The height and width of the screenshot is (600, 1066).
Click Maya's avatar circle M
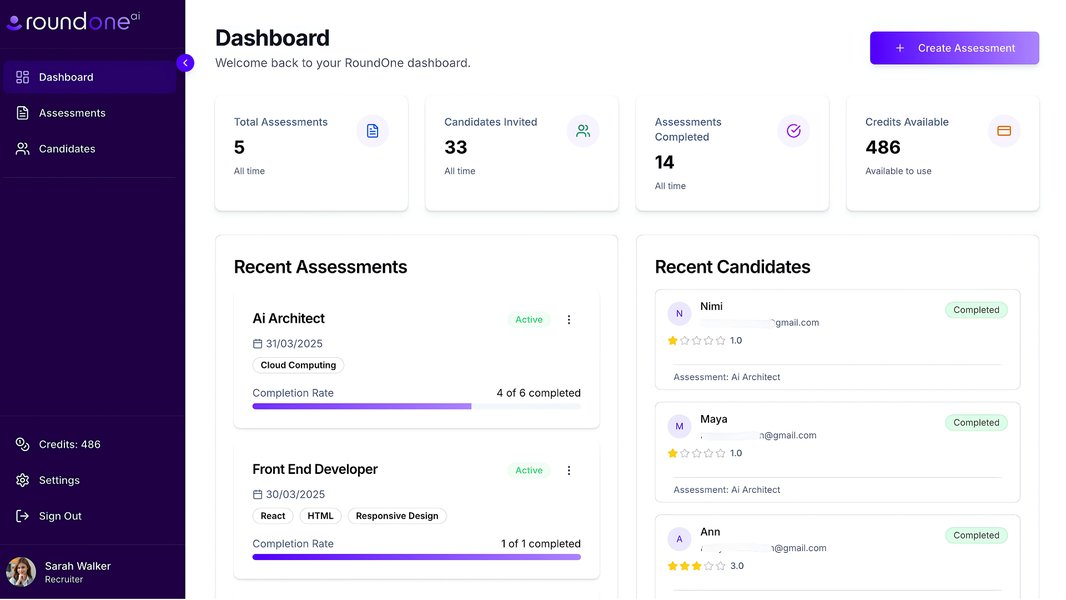tap(679, 427)
